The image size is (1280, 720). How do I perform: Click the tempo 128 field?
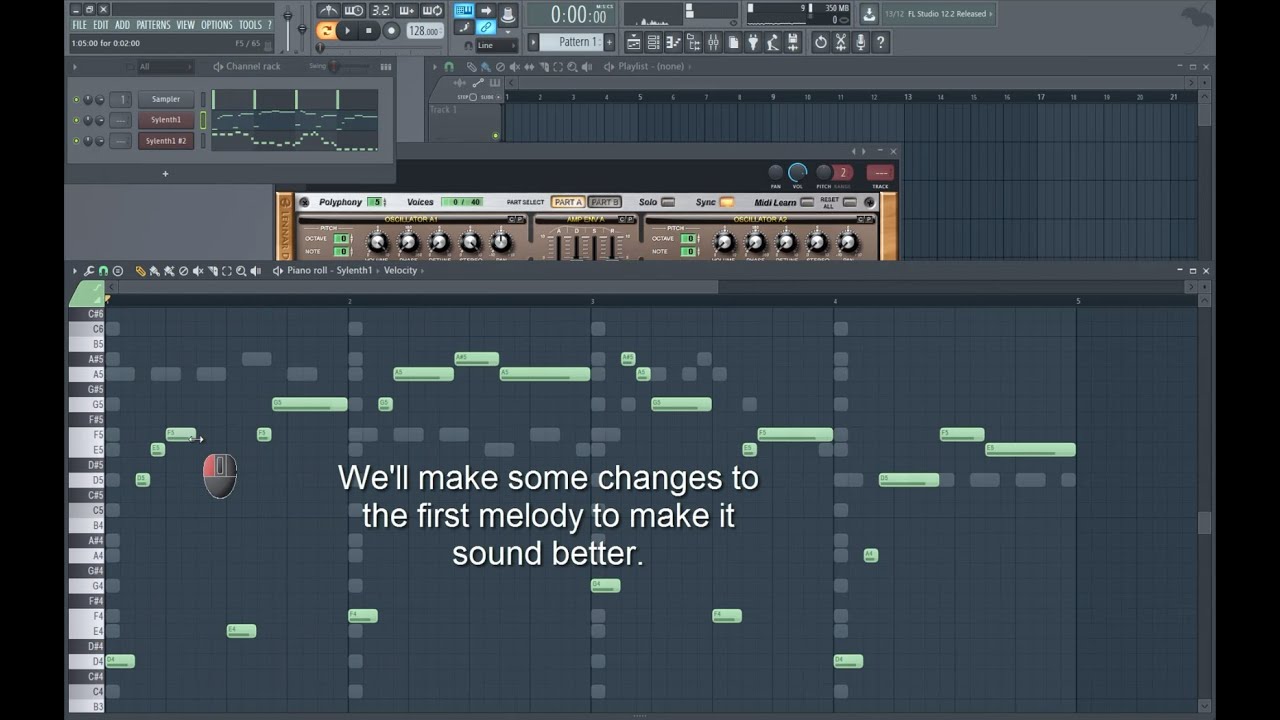pos(424,31)
